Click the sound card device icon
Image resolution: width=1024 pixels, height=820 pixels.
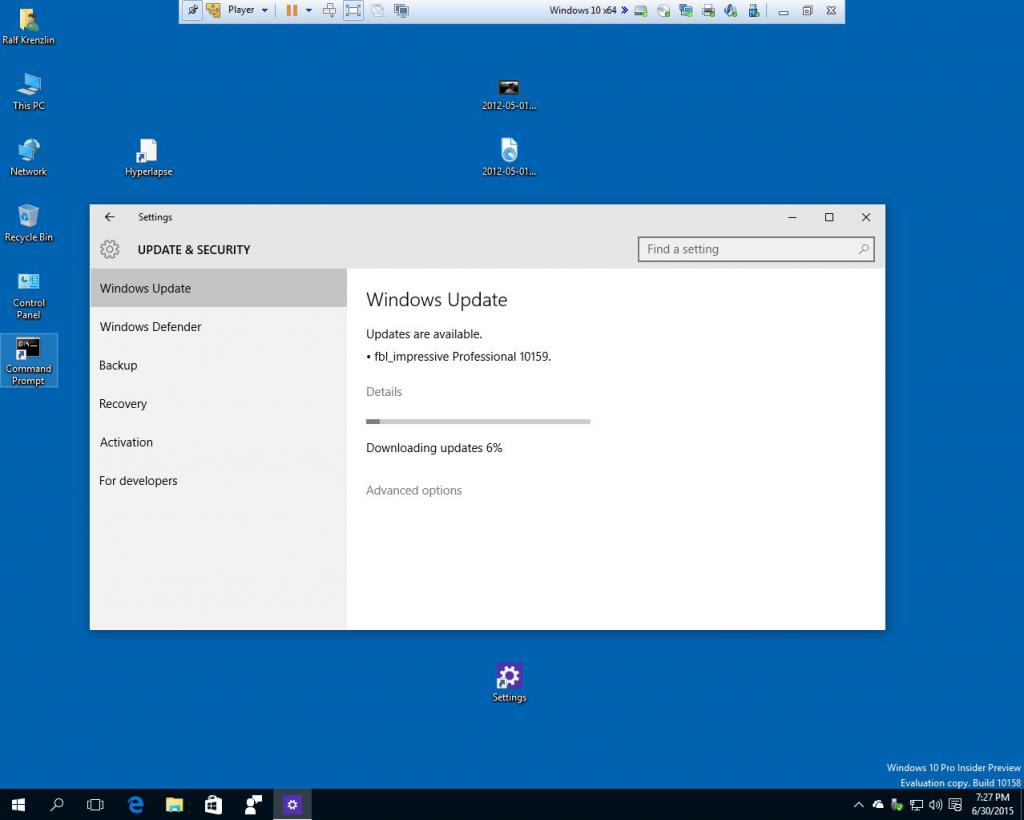(x=730, y=11)
